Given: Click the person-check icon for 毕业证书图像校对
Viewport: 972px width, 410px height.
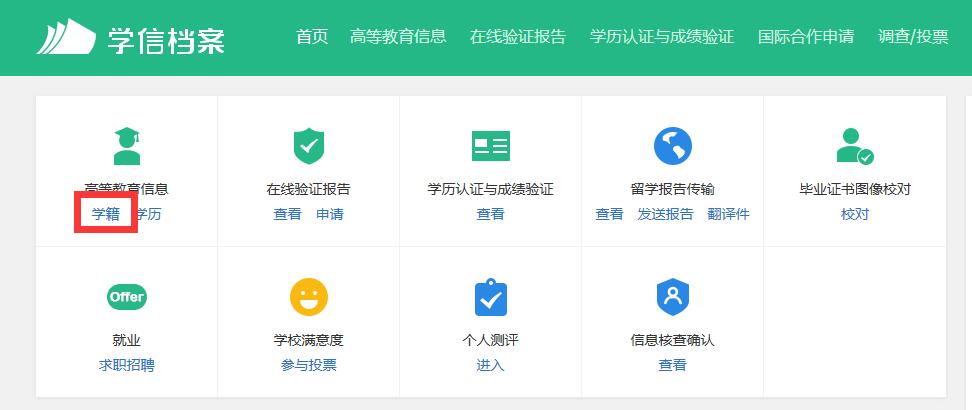Looking at the screenshot, I should [854, 146].
